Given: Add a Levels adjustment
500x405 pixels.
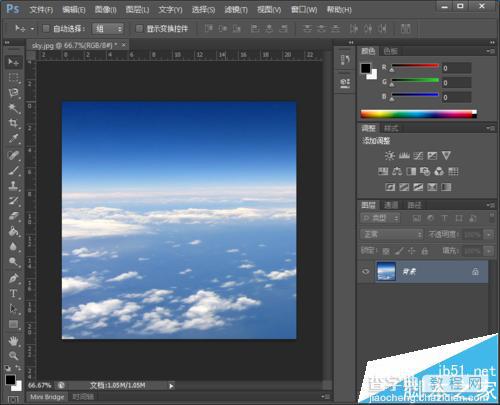Looking at the screenshot, I should [x=404, y=156].
